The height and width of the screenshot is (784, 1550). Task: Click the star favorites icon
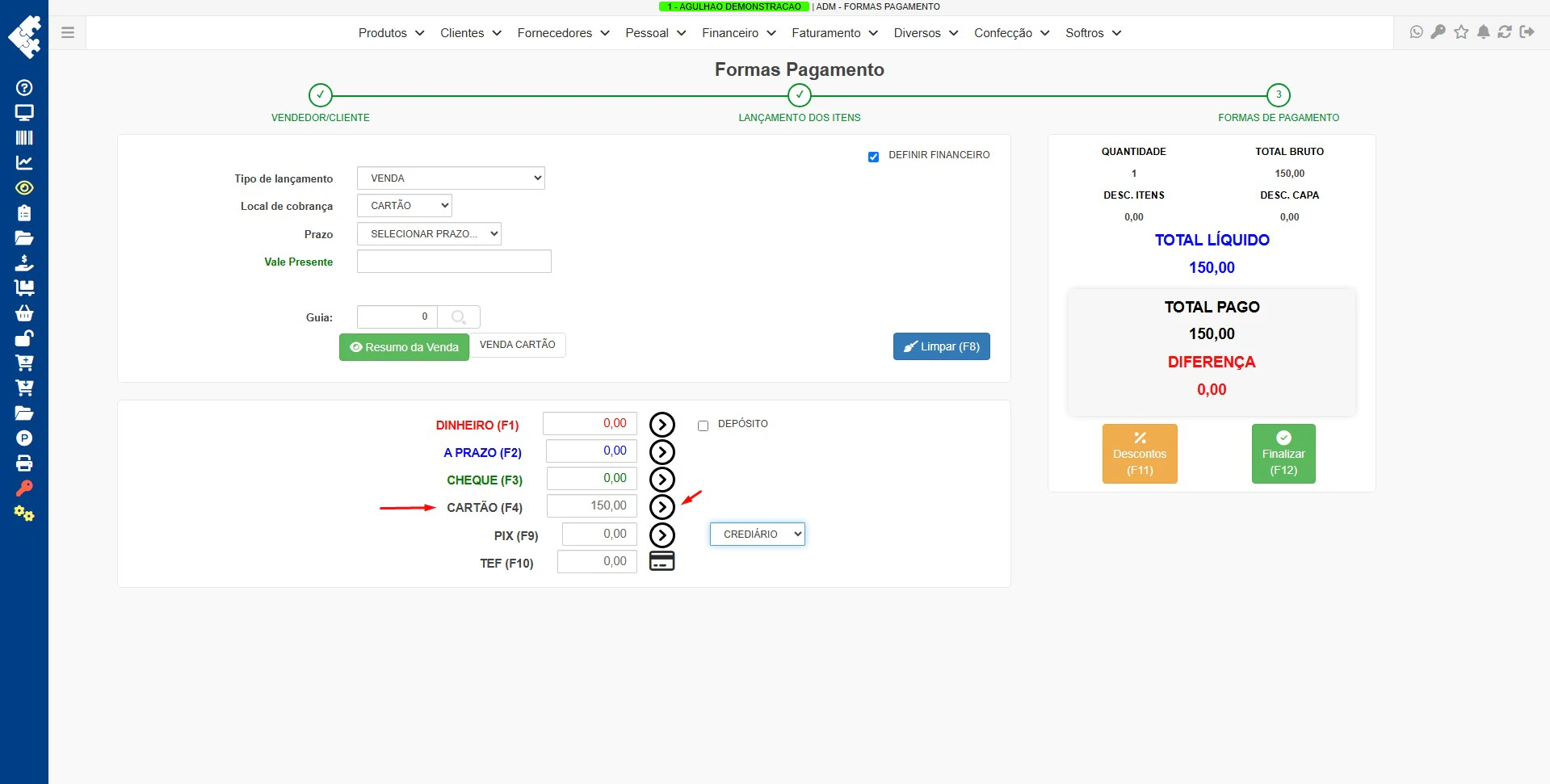pyautogui.click(x=1461, y=32)
